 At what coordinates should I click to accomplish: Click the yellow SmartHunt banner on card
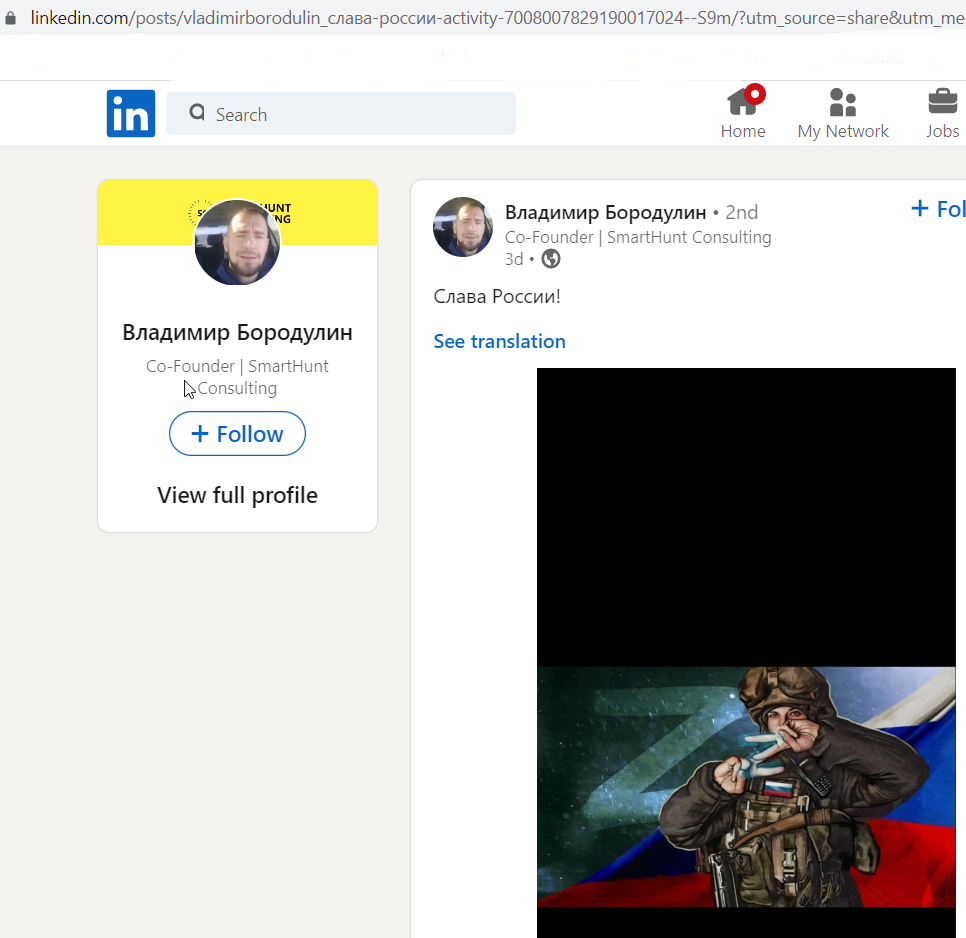tap(237, 213)
